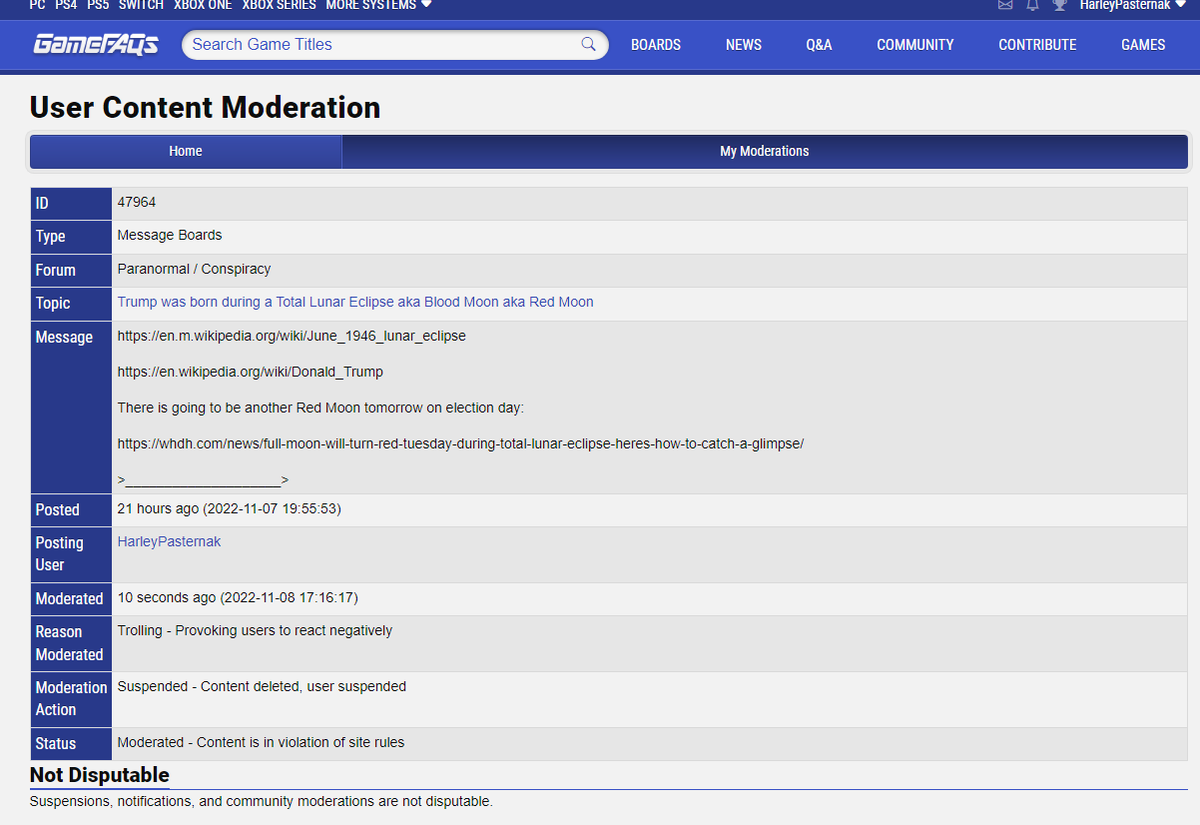Open the Q&A menu

[x=819, y=45]
